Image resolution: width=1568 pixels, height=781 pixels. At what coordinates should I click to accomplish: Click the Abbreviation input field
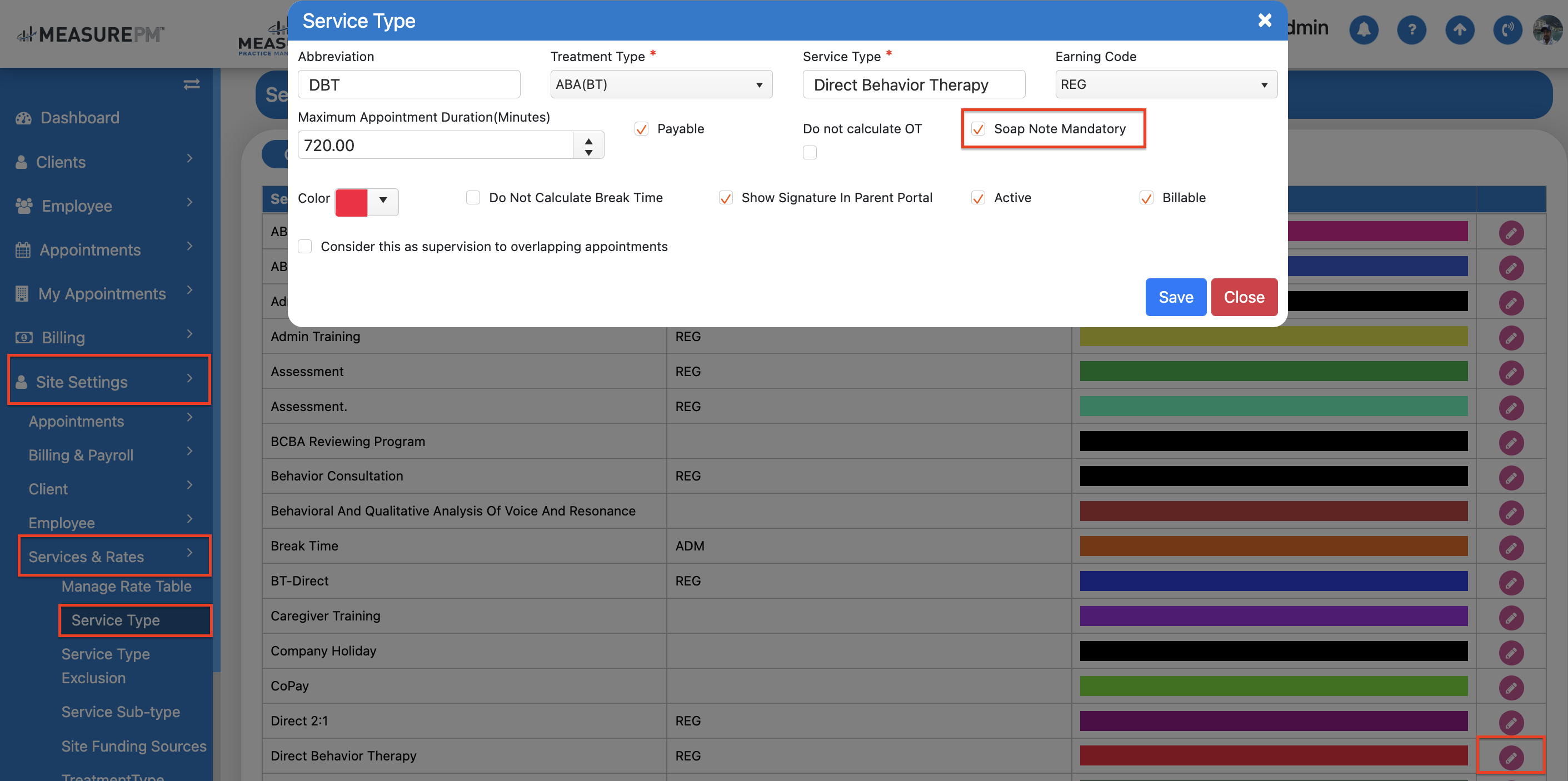point(408,84)
